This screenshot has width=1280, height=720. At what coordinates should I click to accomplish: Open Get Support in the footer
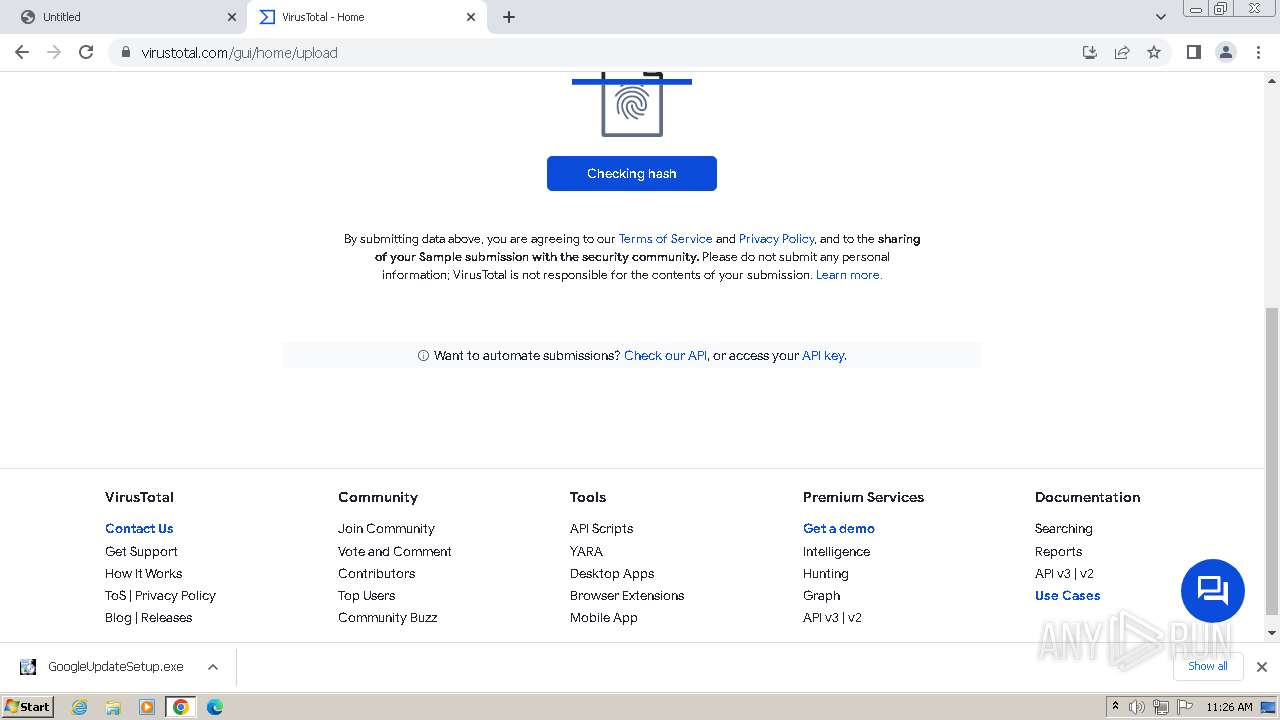coord(141,551)
